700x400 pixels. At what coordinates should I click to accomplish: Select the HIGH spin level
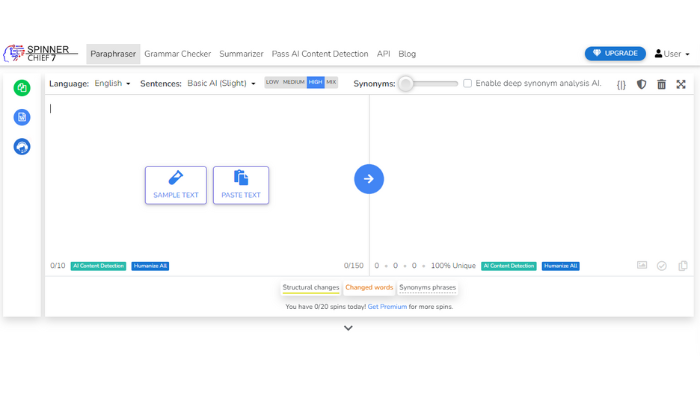click(316, 82)
